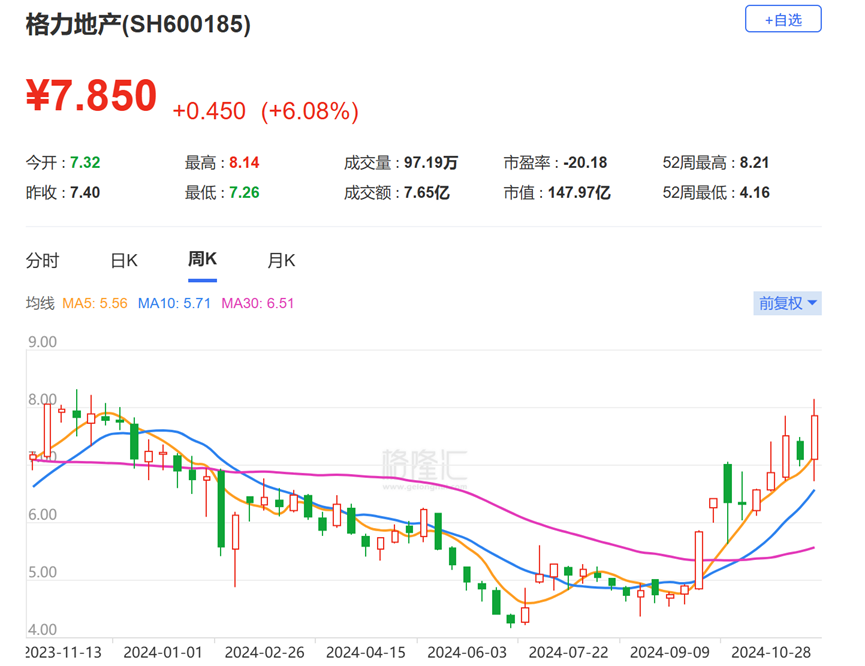Switch to the 日K chart tab
The height and width of the screenshot is (666, 865).
(x=124, y=260)
